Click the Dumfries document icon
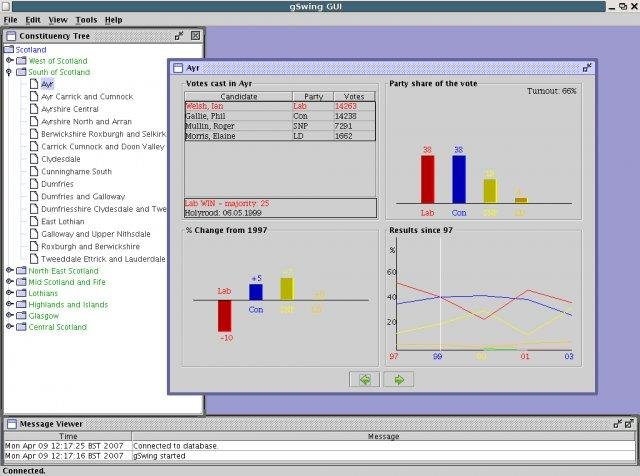The height and width of the screenshot is (476, 640). coord(34,184)
